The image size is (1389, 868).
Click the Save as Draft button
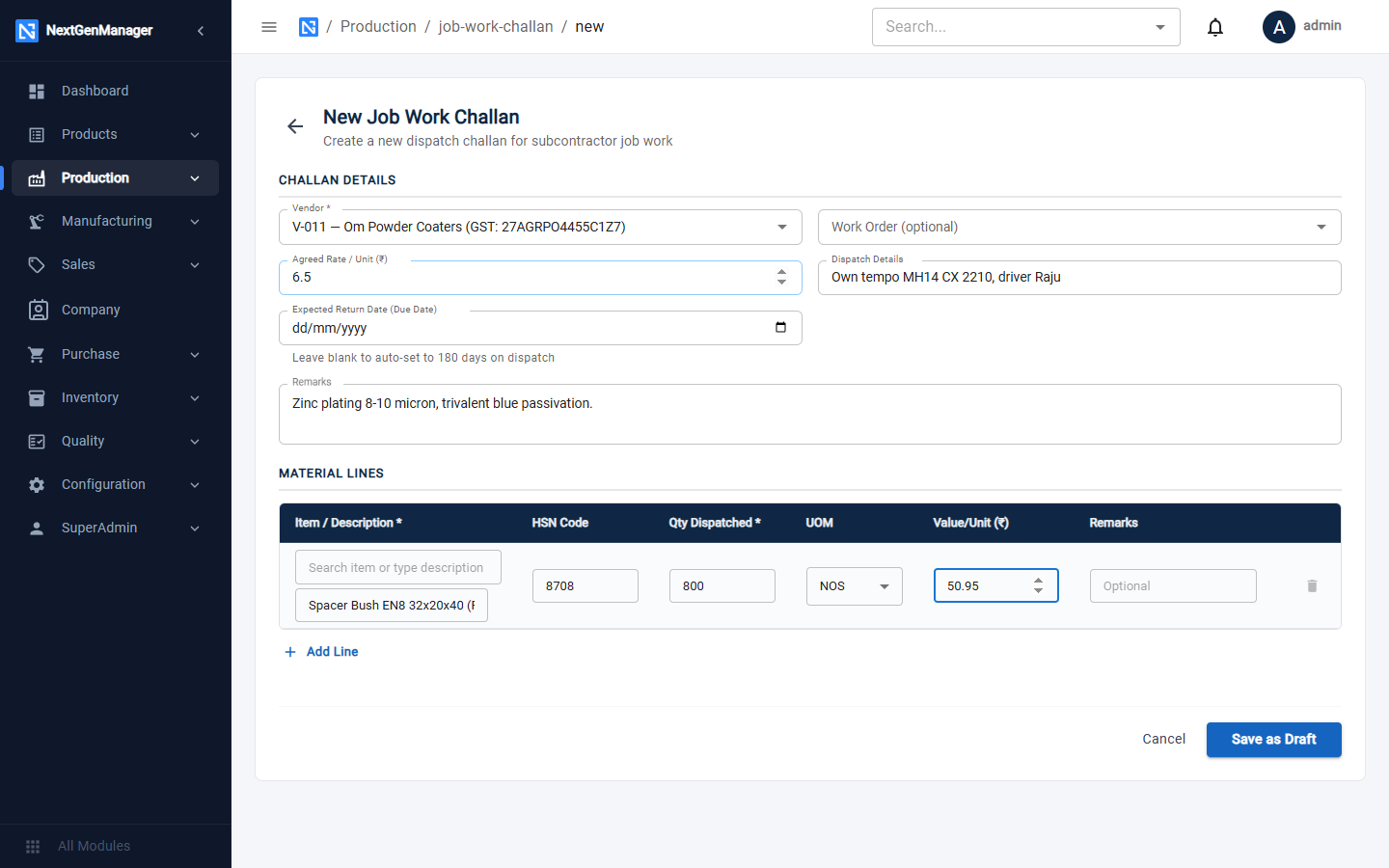coord(1273,740)
